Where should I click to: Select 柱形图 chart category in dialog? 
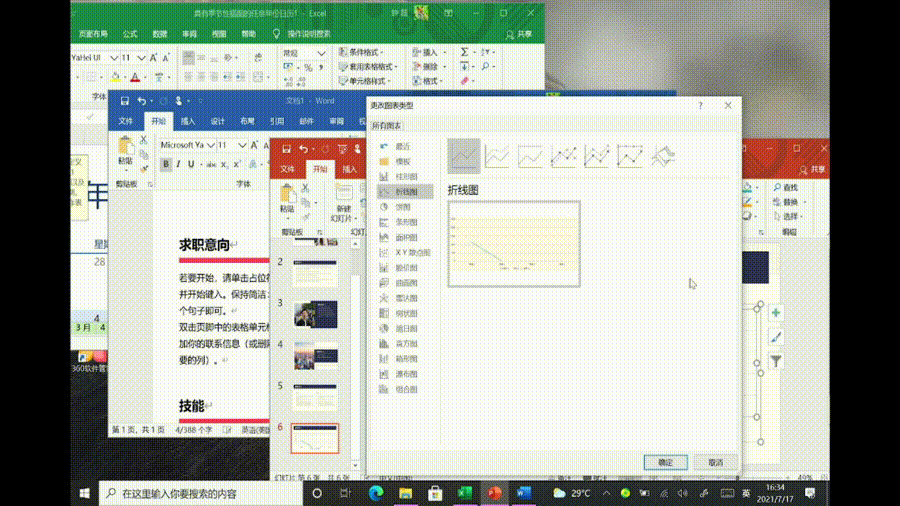coord(405,177)
